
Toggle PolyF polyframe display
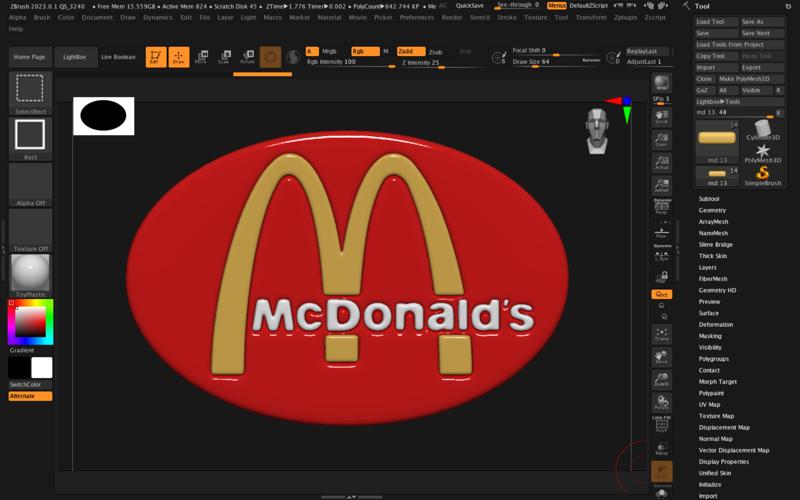[x=661, y=425]
